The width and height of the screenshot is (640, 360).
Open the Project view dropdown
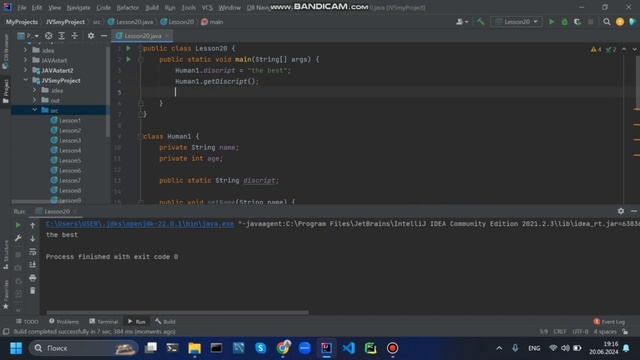(x=28, y=36)
